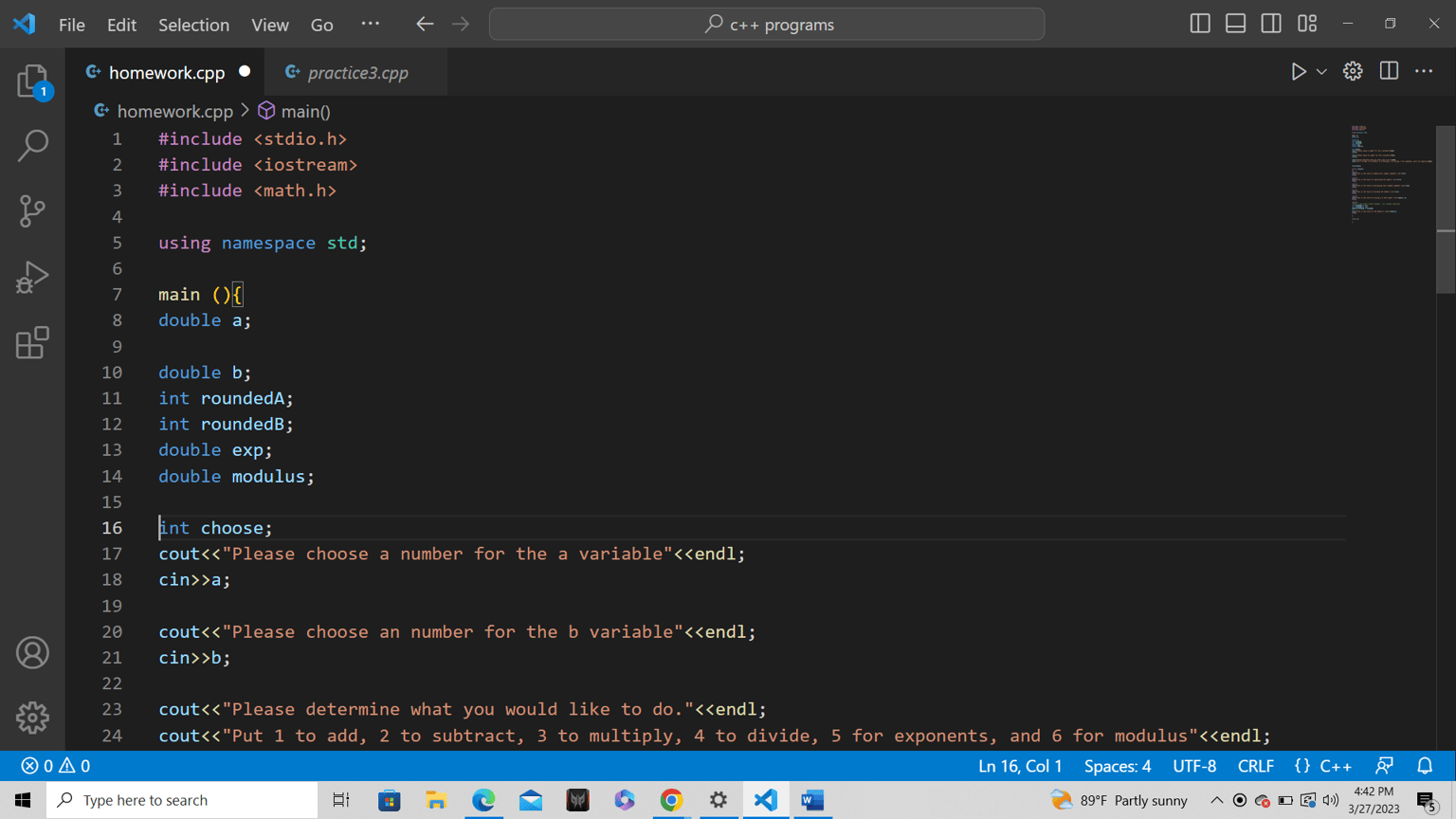The width and height of the screenshot is (1456, 819).
Task: Open Windows Start button
Action: click(23, 800)
